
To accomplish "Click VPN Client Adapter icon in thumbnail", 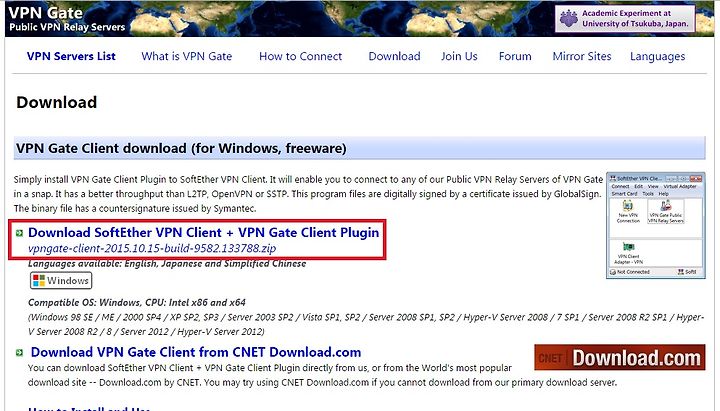I will (x=628, y=253).
